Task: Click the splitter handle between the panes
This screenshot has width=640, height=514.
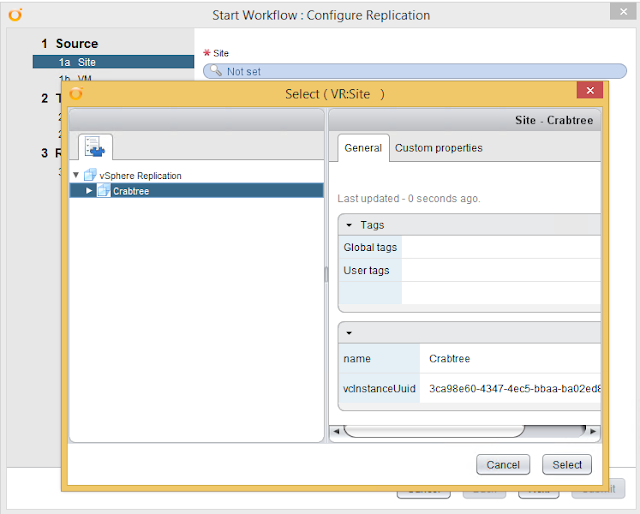Action: tap(326, 275)
